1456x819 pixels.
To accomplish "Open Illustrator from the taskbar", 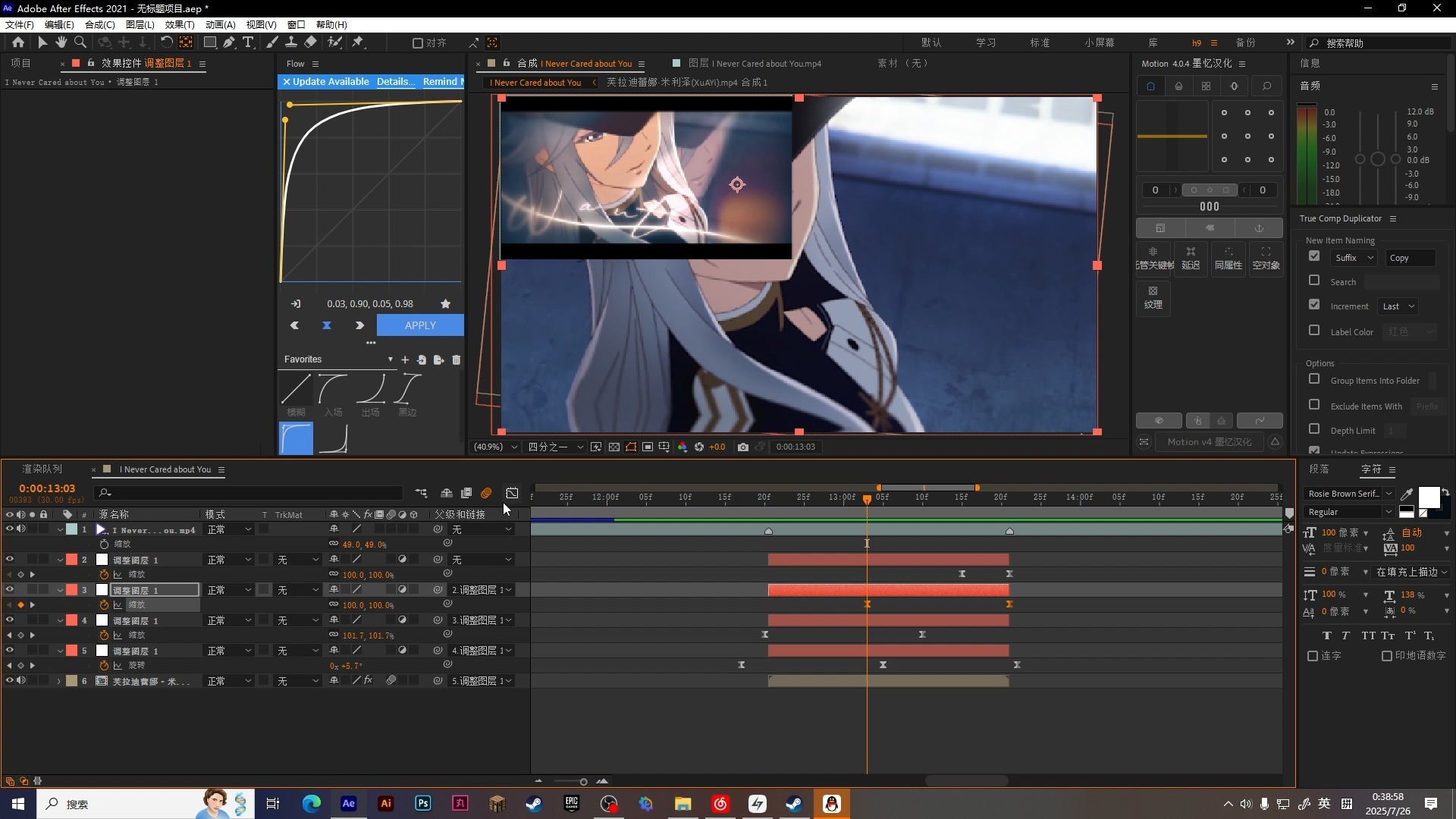I will [386, 804].
